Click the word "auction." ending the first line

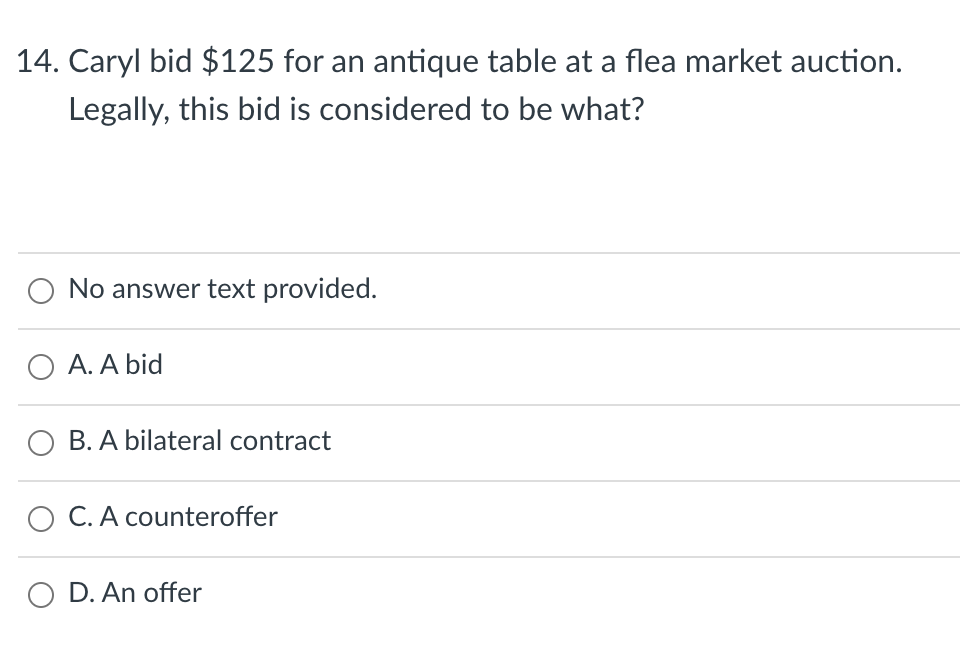[x=846, y=63]
